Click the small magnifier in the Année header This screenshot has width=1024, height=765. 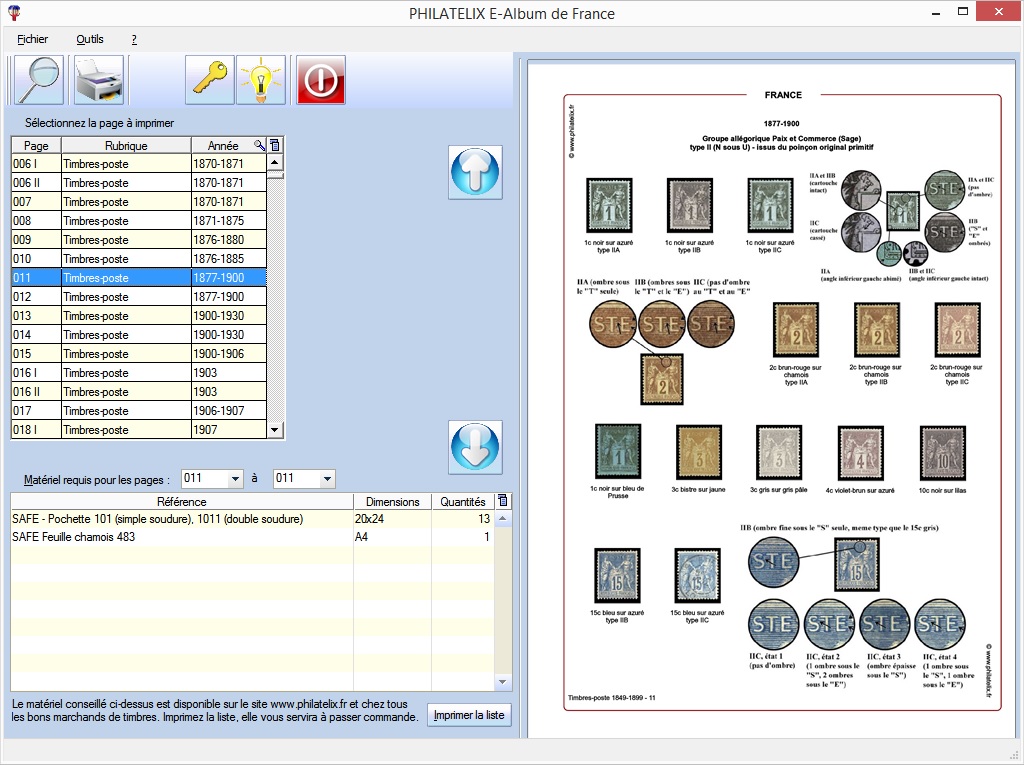(258, 145)
